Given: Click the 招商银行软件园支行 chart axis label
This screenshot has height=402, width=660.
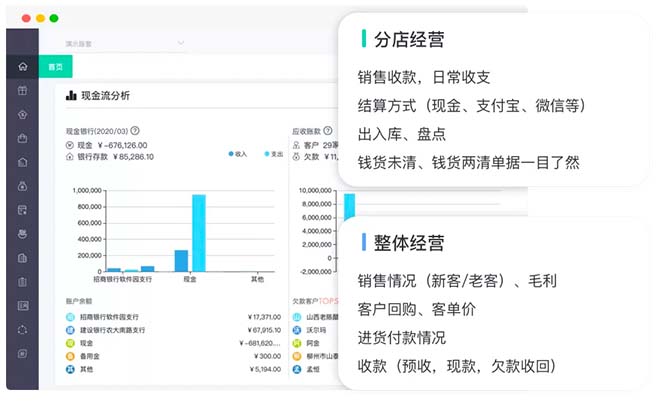Looking at the screenshot, I should click(122, 279).
